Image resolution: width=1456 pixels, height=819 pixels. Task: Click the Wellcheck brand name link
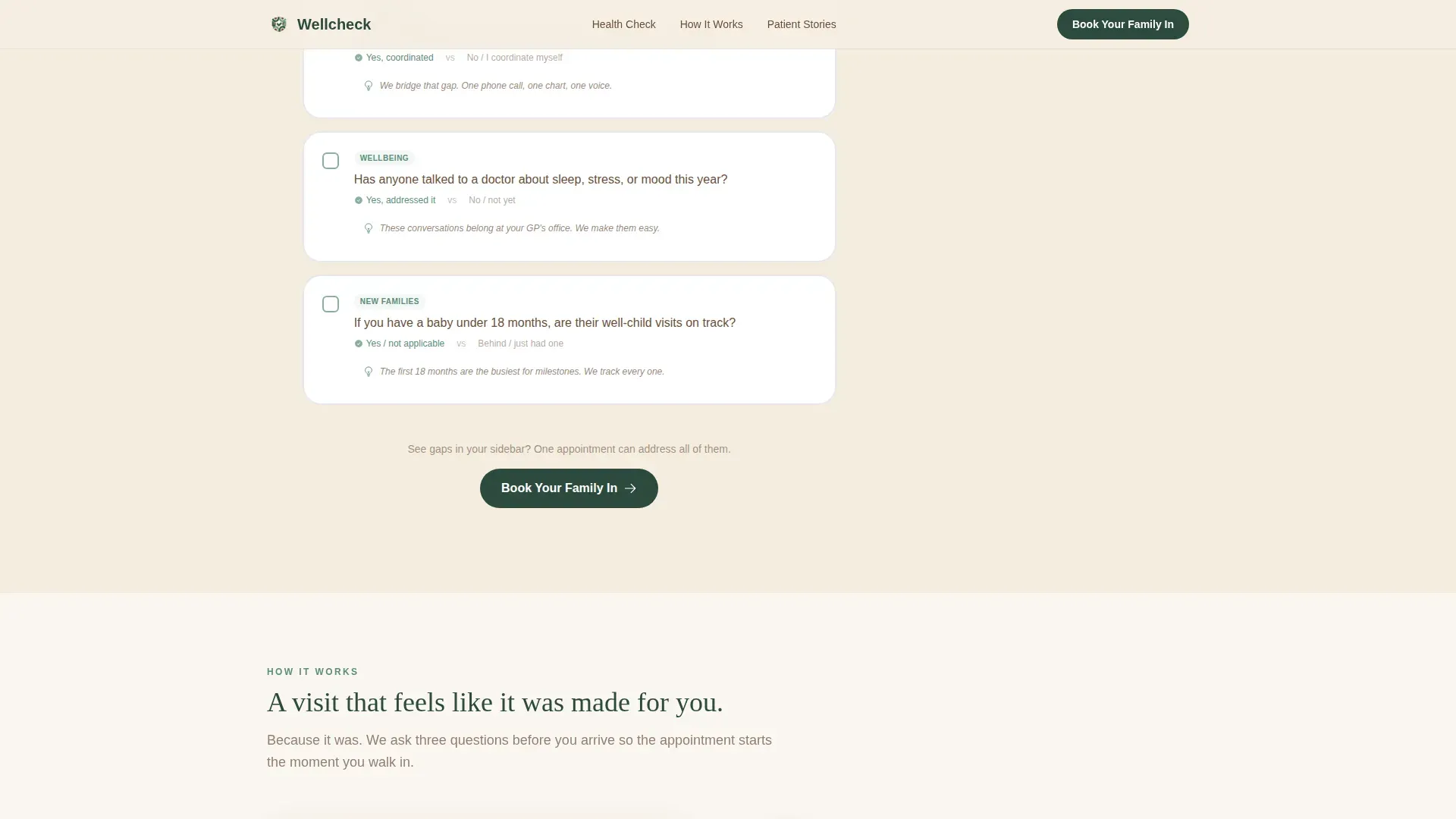click(334, 24)
